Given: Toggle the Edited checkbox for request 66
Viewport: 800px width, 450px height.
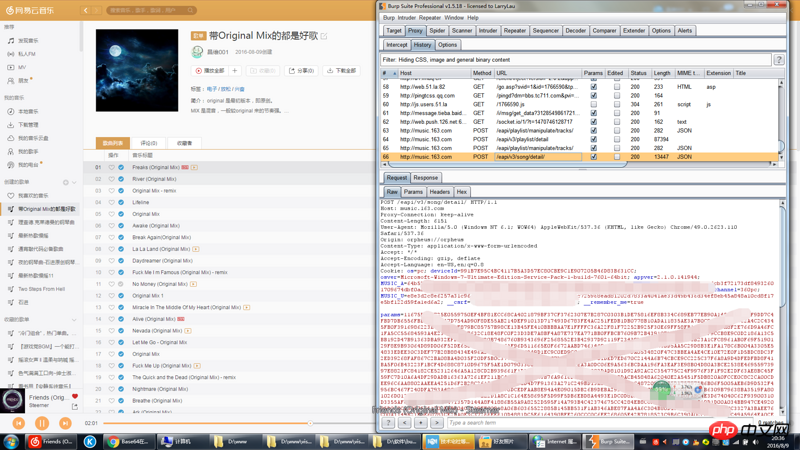Looking at the screenshot, I should click(616, 157).
